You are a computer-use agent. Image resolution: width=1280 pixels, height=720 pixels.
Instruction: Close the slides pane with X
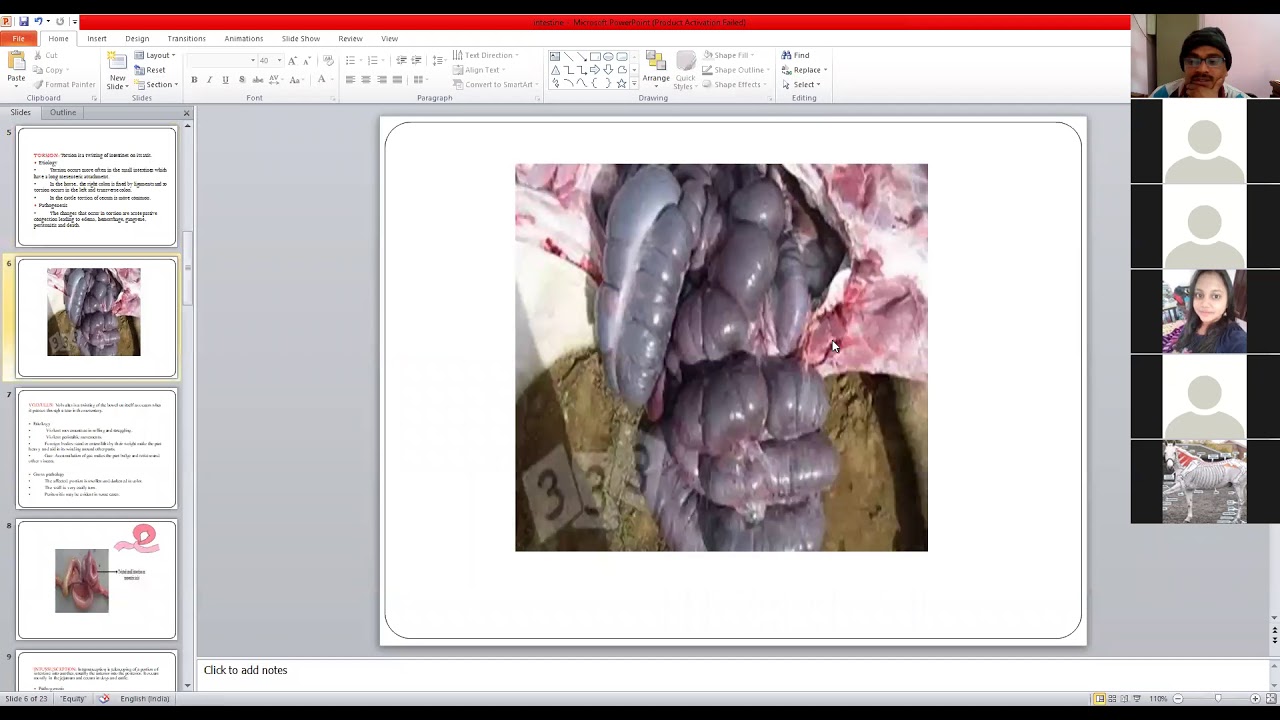pos(186,113)
